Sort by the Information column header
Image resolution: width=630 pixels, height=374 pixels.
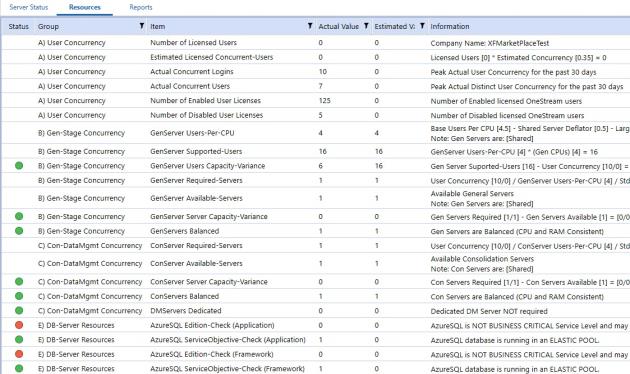[x=450, y=27]
